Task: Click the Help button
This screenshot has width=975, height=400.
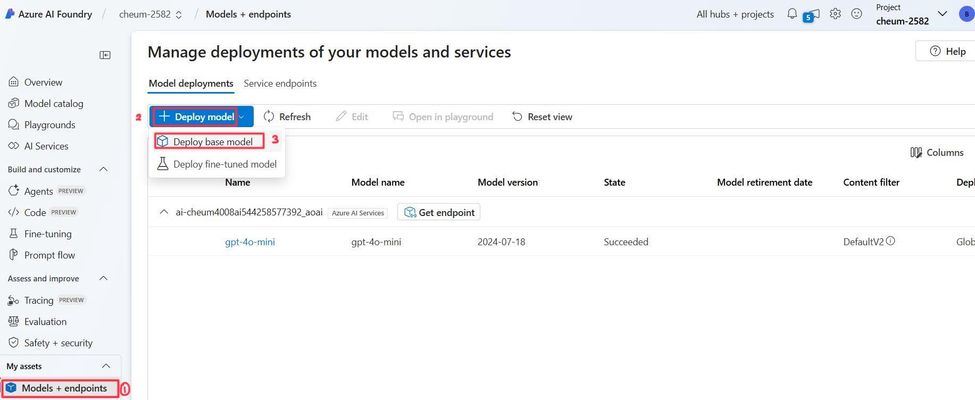Action: (x=948, y=52)
